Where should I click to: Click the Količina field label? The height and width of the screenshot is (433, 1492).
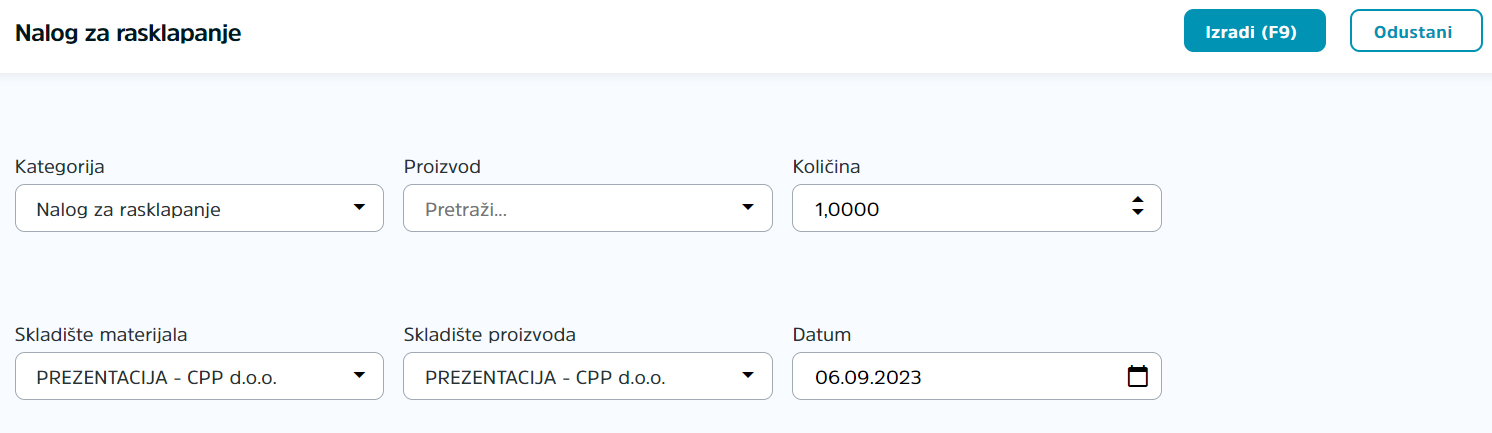pos(827,167)
